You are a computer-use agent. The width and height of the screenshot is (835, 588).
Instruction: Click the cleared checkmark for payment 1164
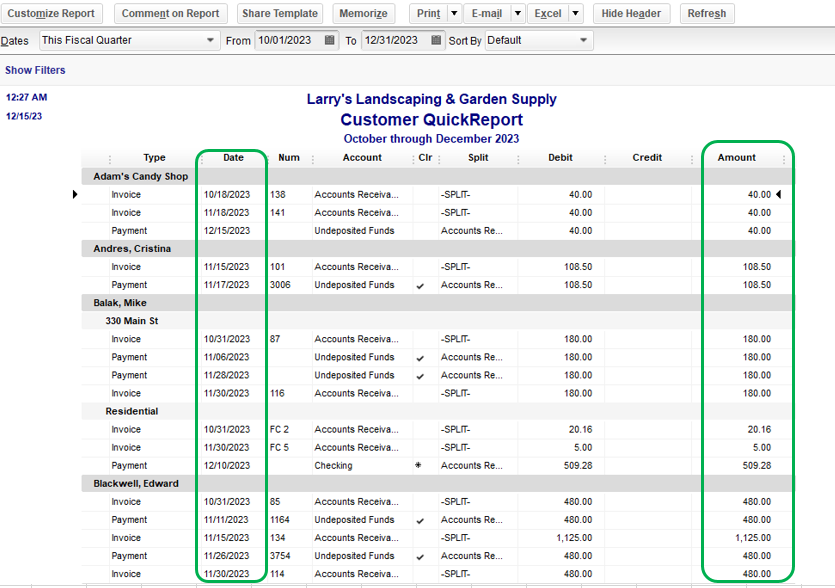(x=420, y=521)
